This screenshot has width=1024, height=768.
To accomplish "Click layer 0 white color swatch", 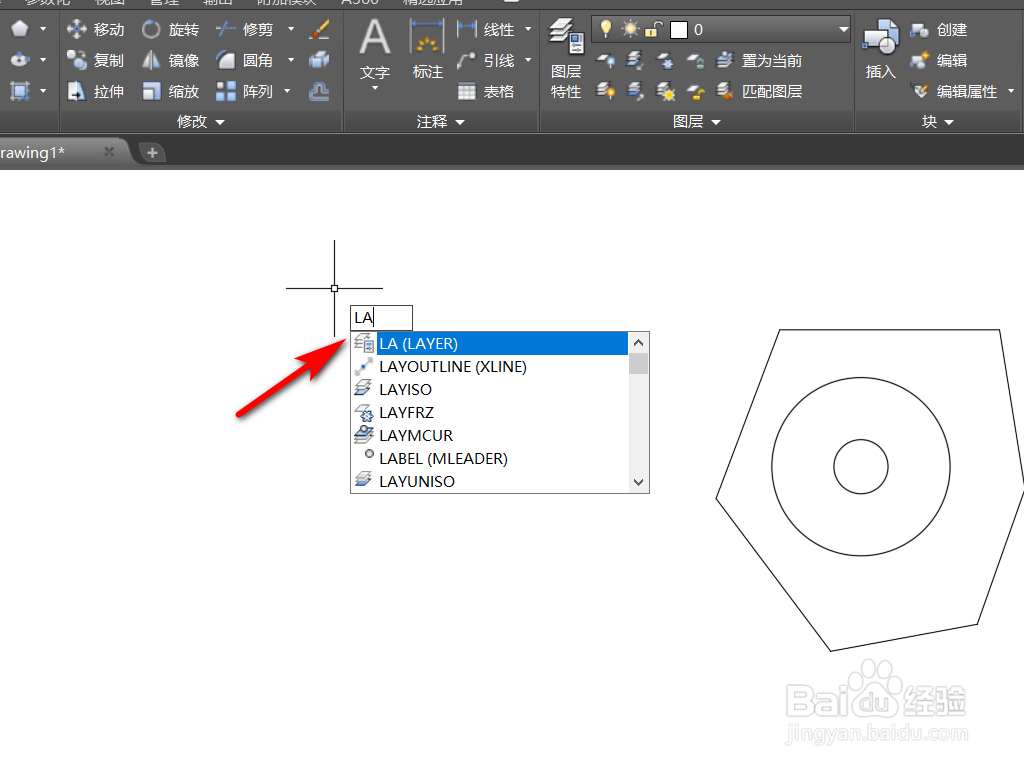I will (x=679, y=30).
